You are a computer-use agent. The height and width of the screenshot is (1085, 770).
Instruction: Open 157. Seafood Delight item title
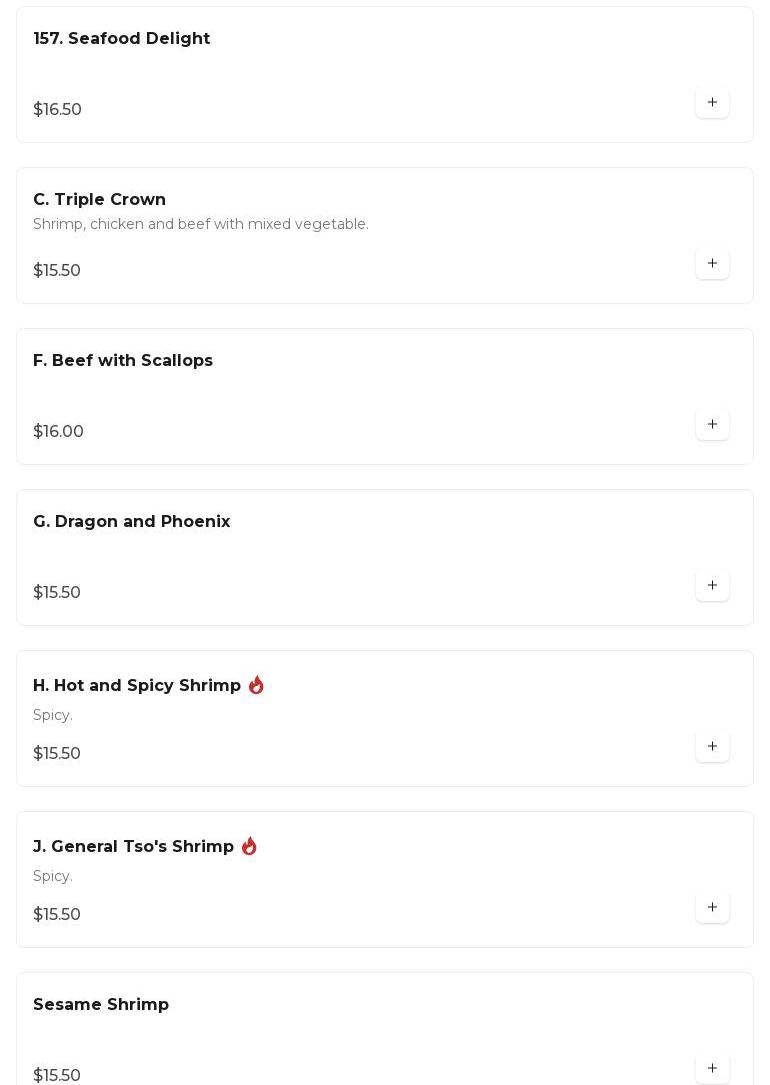point(121,39)
